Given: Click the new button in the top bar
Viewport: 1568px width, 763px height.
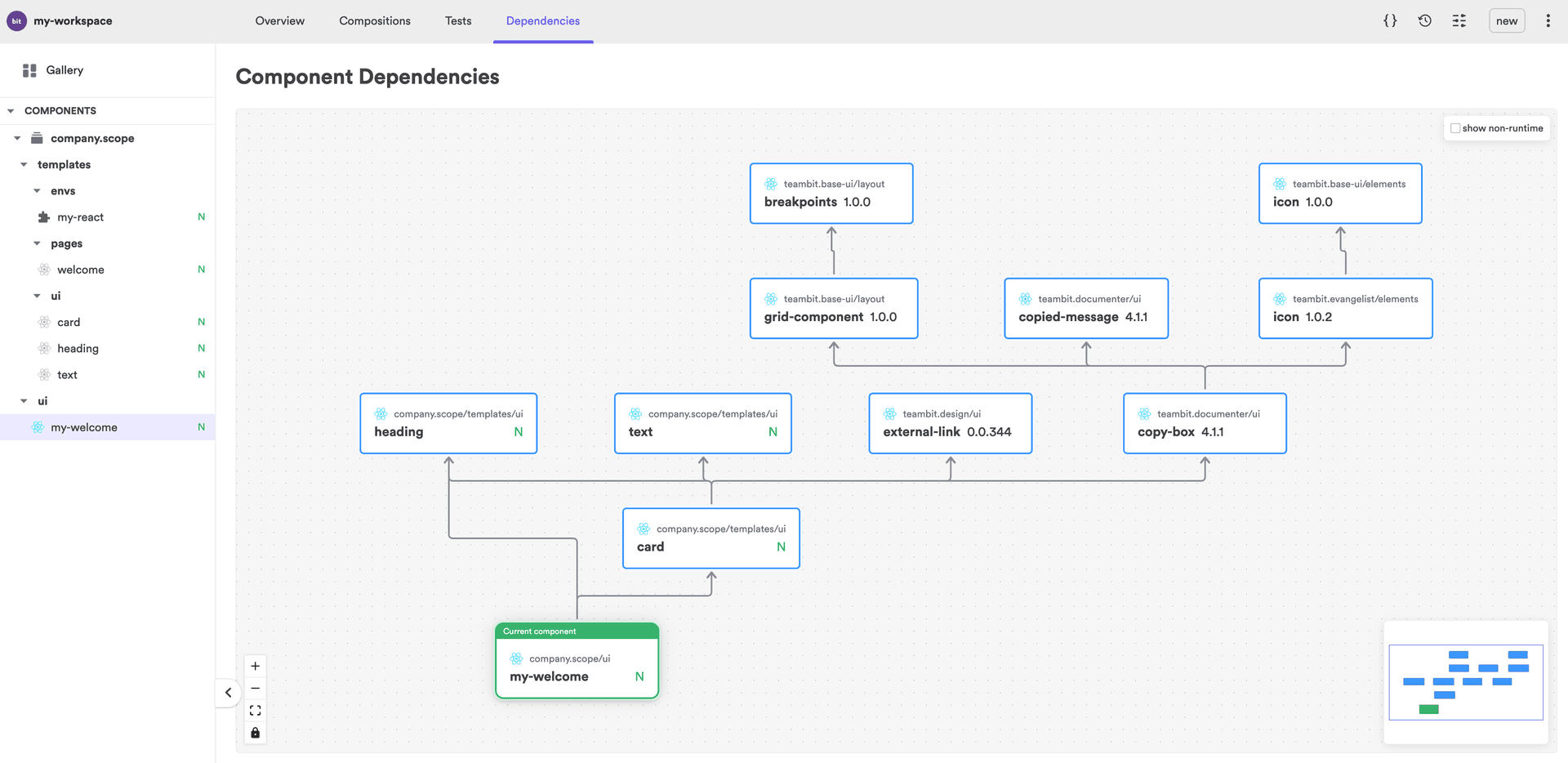Looking at the screenshot, I should 1507,20.
